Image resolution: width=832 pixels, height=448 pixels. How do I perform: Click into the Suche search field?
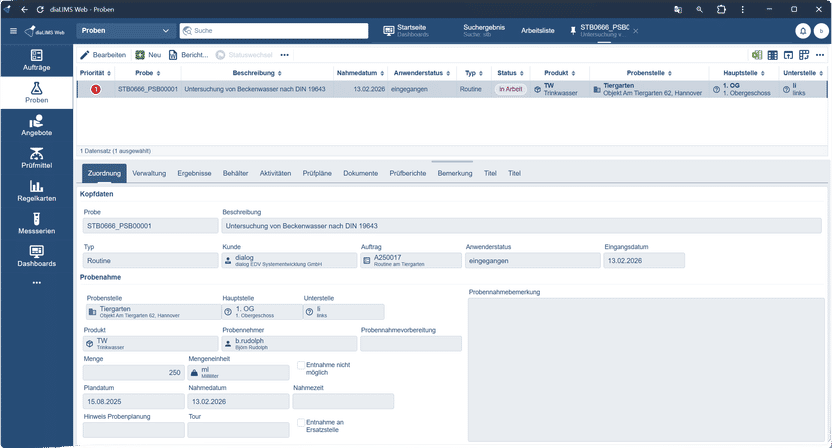280,31
